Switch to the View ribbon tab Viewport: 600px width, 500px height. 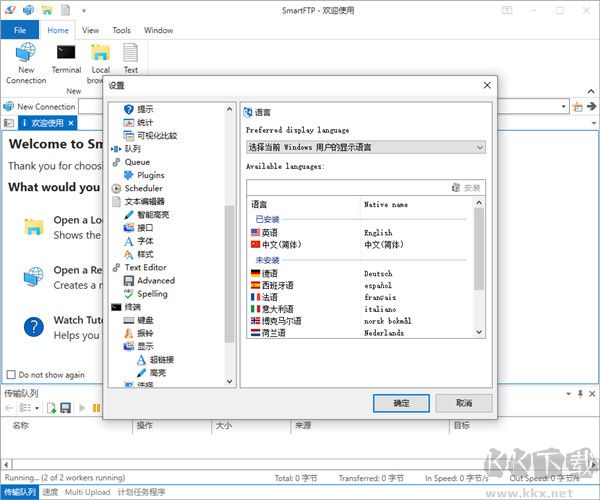pyautogui.click(x=90, y=31)
